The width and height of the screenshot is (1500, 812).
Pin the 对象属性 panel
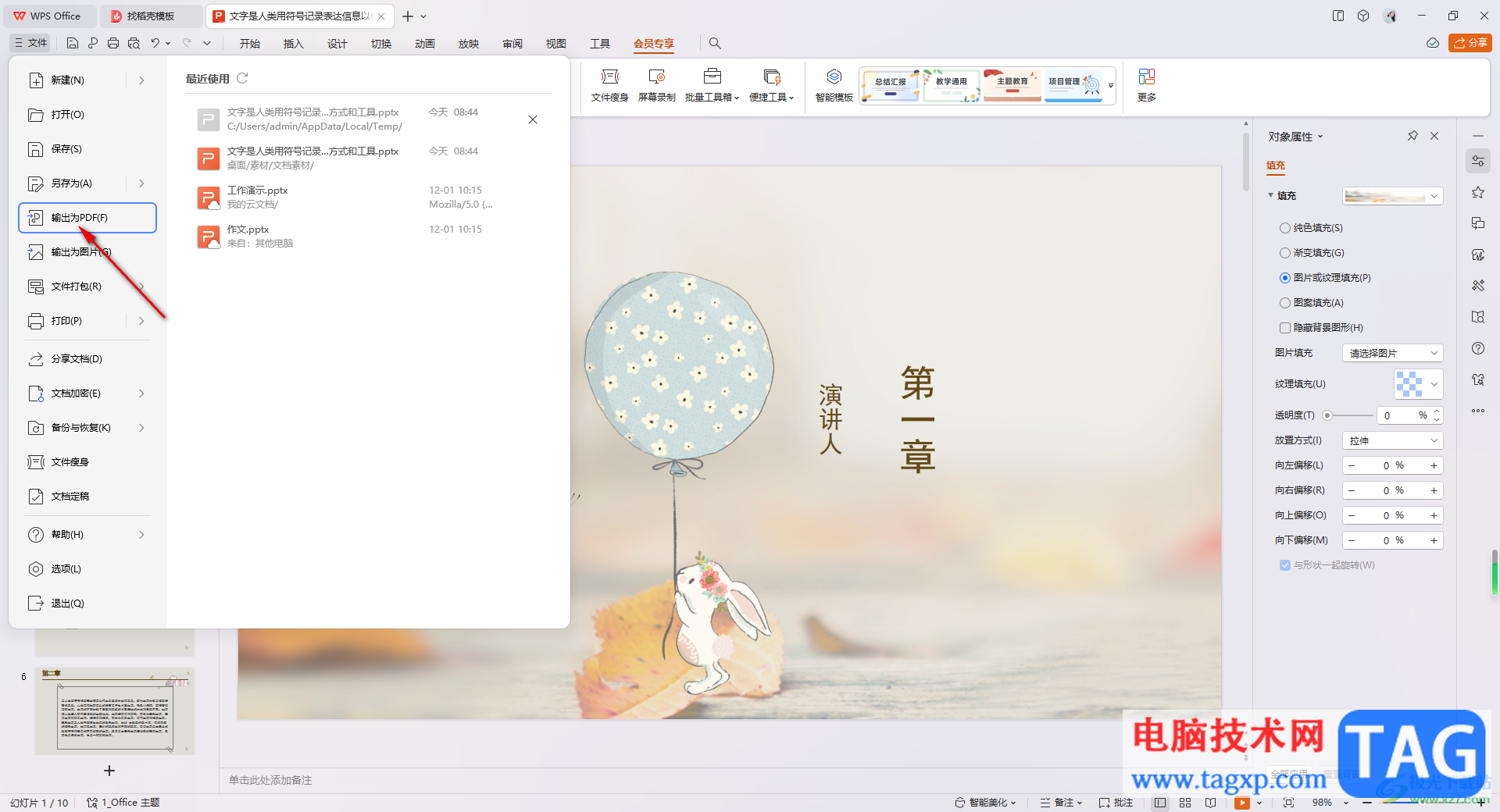(x=1412, y=136)
